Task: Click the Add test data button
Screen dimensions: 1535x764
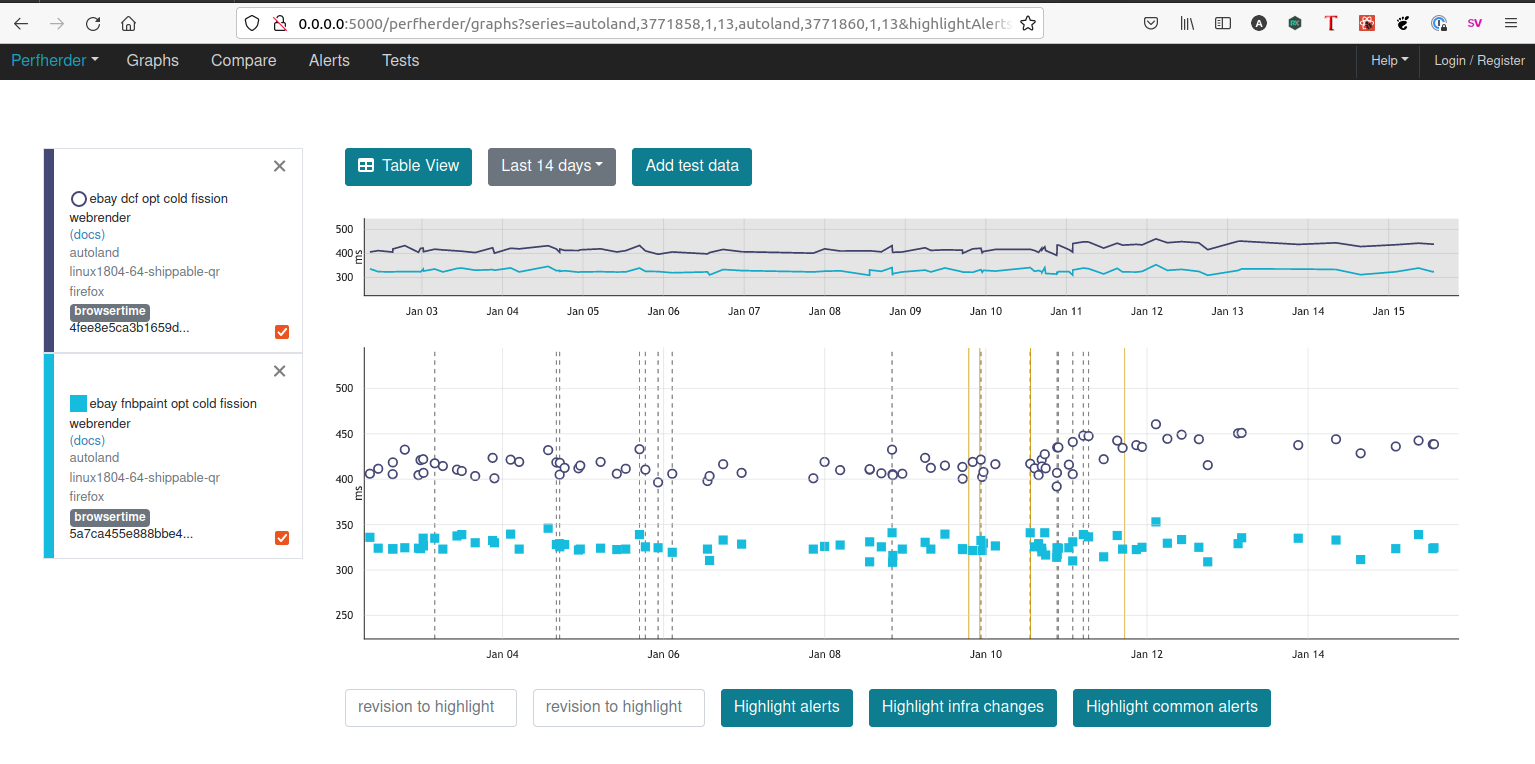Action: [692, 166]
